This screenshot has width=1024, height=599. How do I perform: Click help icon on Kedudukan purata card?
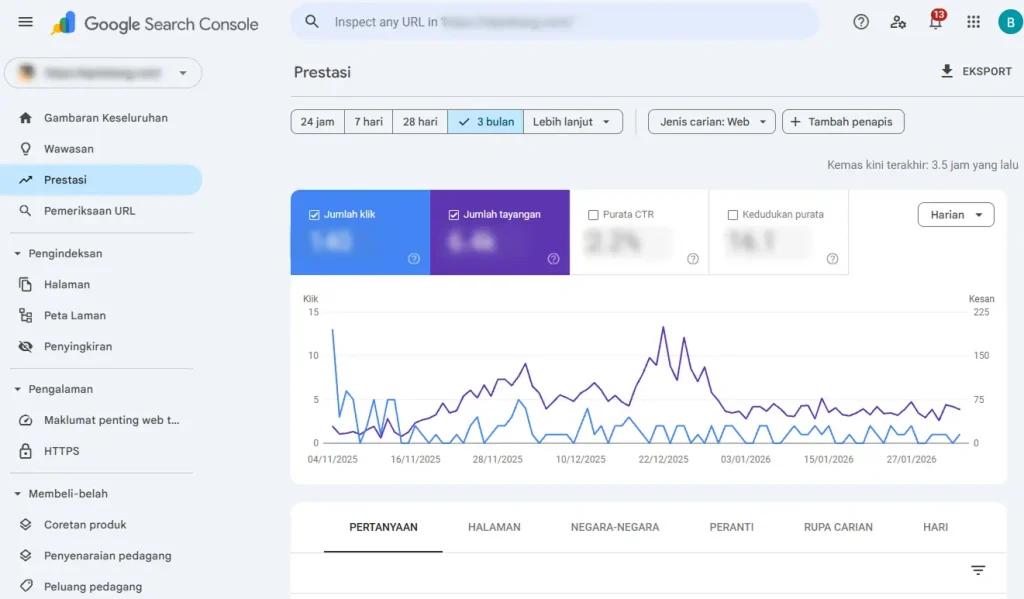click(x=832, y=259)
